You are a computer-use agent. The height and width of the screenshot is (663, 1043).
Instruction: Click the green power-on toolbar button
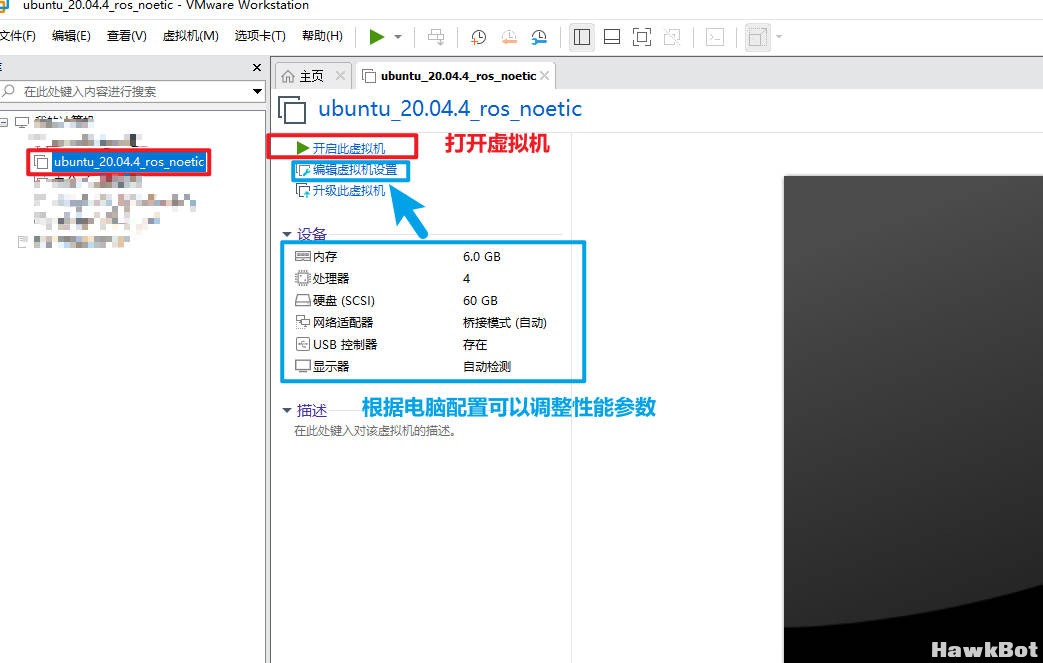coord(376,37)
